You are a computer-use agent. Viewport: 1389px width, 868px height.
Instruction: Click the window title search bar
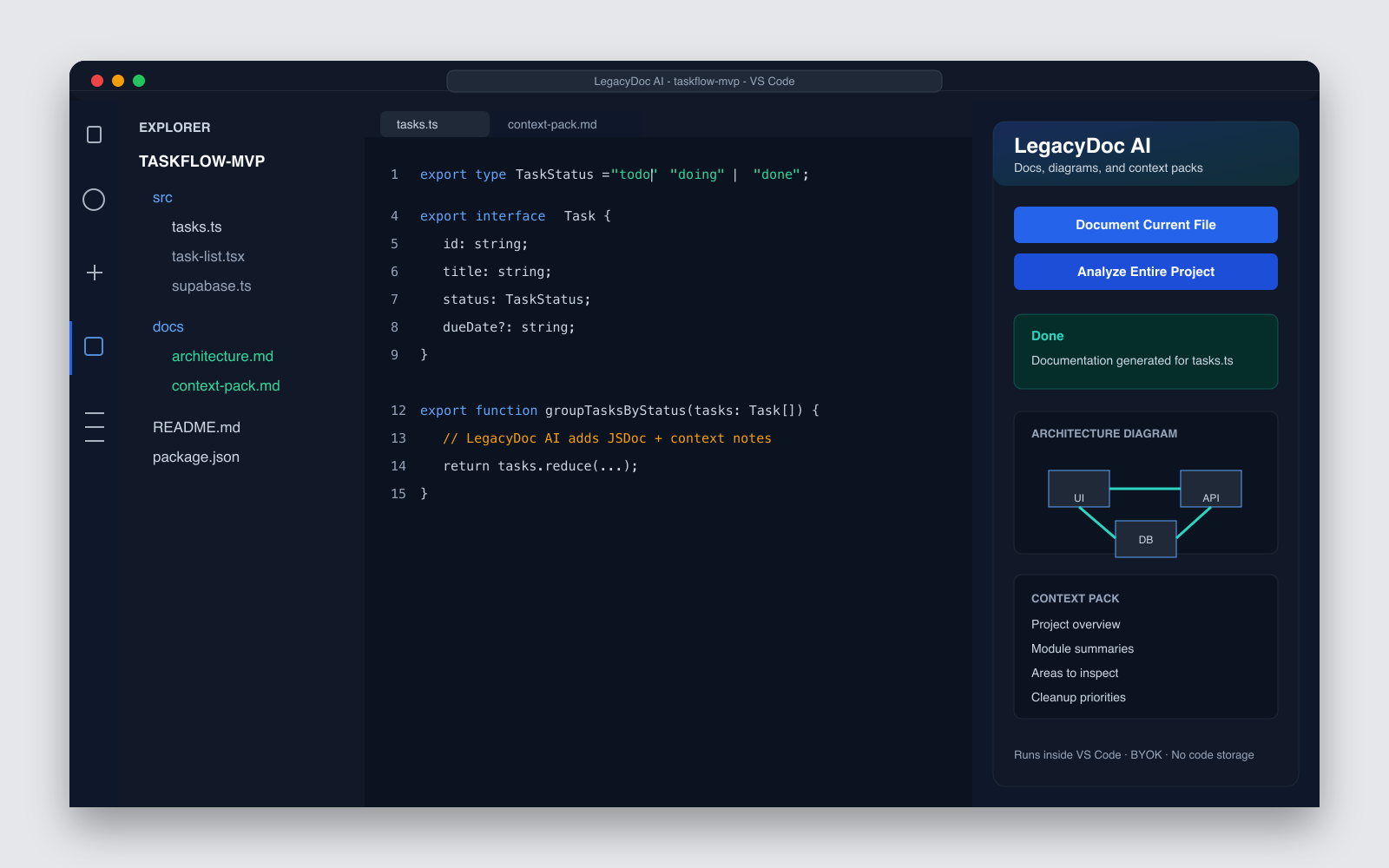pos(694,81)
